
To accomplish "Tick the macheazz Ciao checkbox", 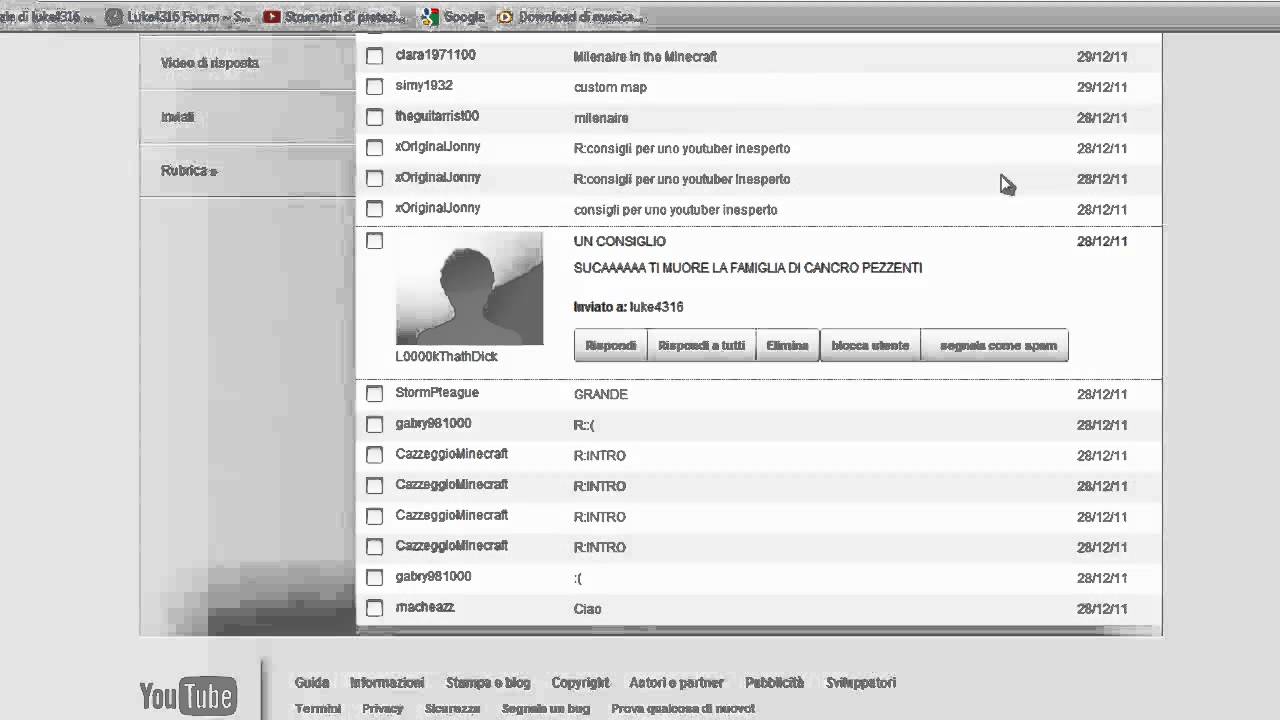I will (374, 608).
